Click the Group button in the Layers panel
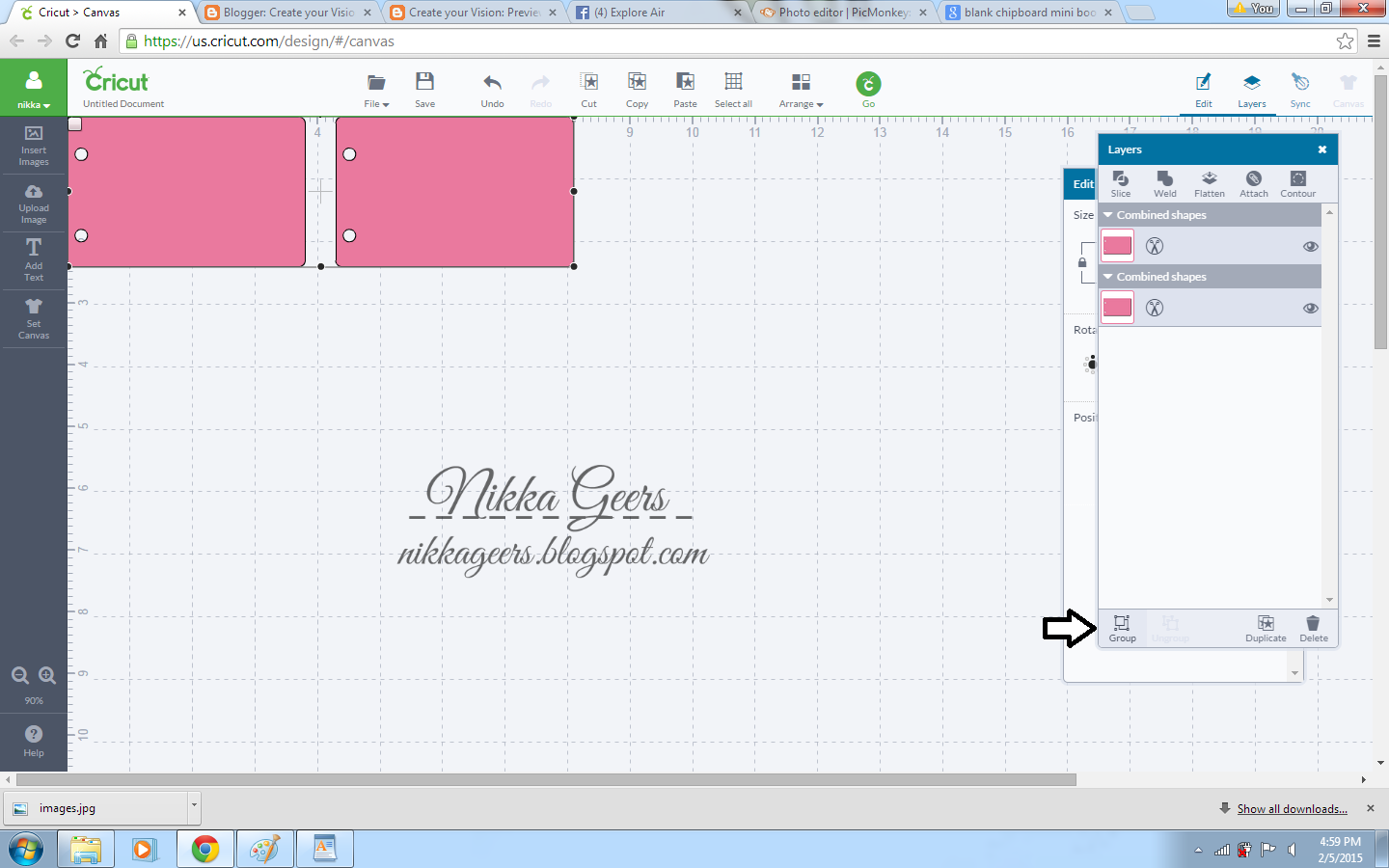 click(1122, 629)
